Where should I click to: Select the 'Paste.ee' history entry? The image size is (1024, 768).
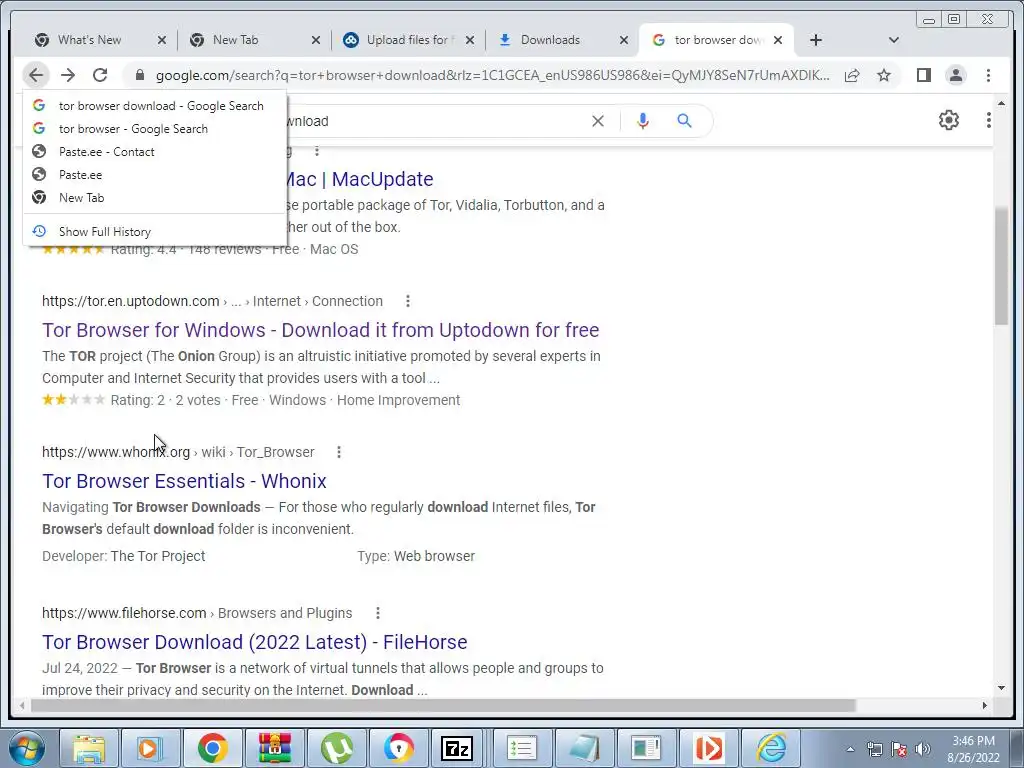155,174
